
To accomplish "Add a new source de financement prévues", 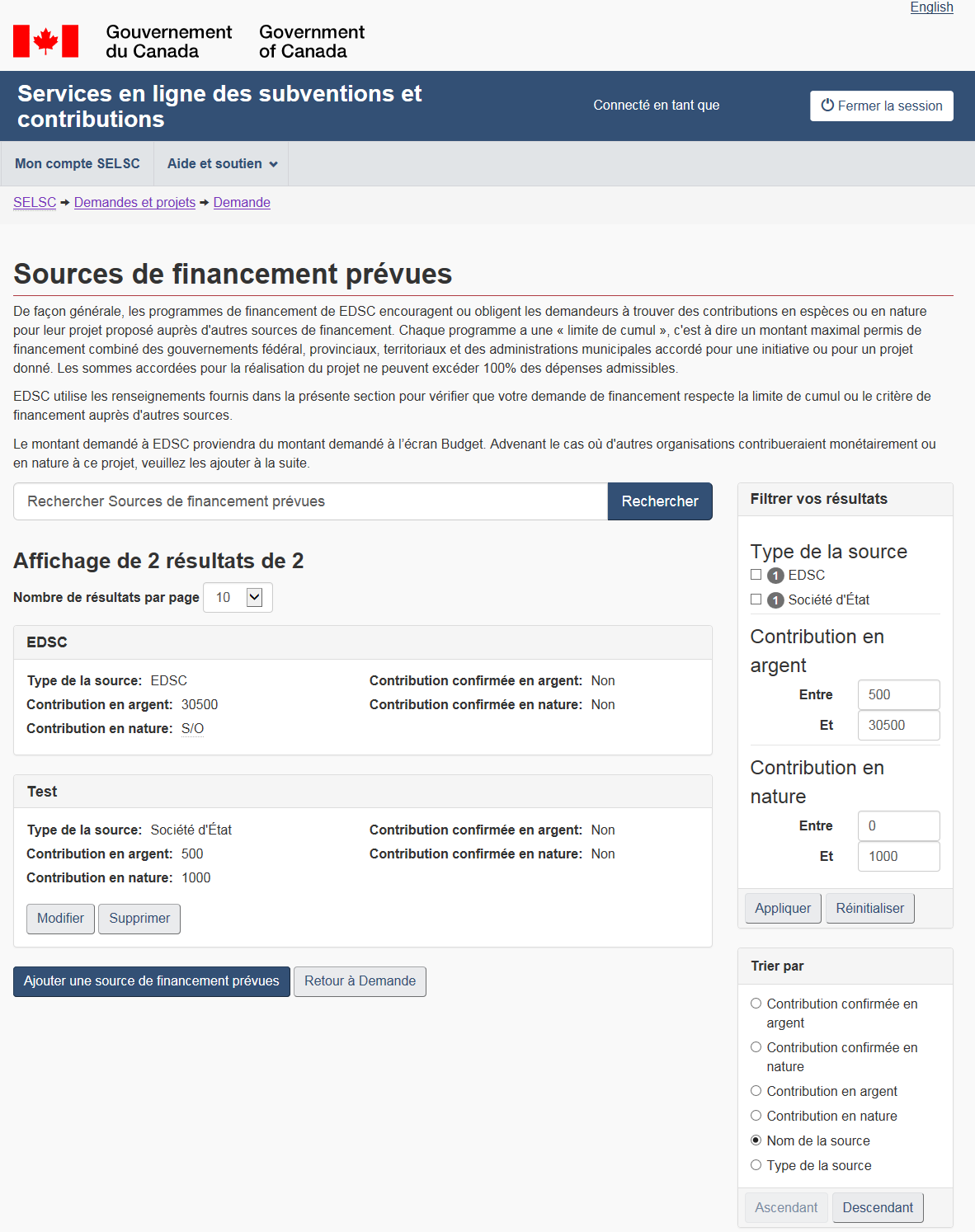I will click(152, 981).
